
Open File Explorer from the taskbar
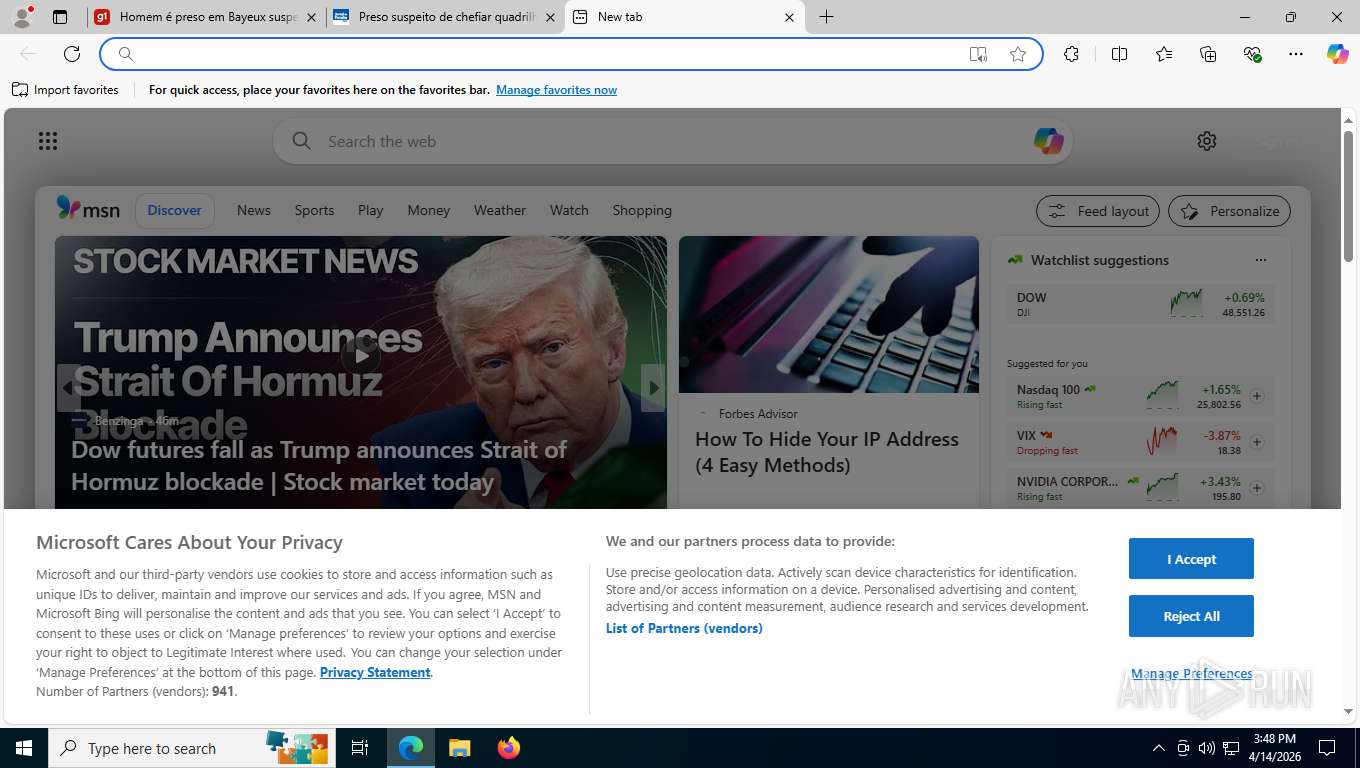click(x=459, y=748)
